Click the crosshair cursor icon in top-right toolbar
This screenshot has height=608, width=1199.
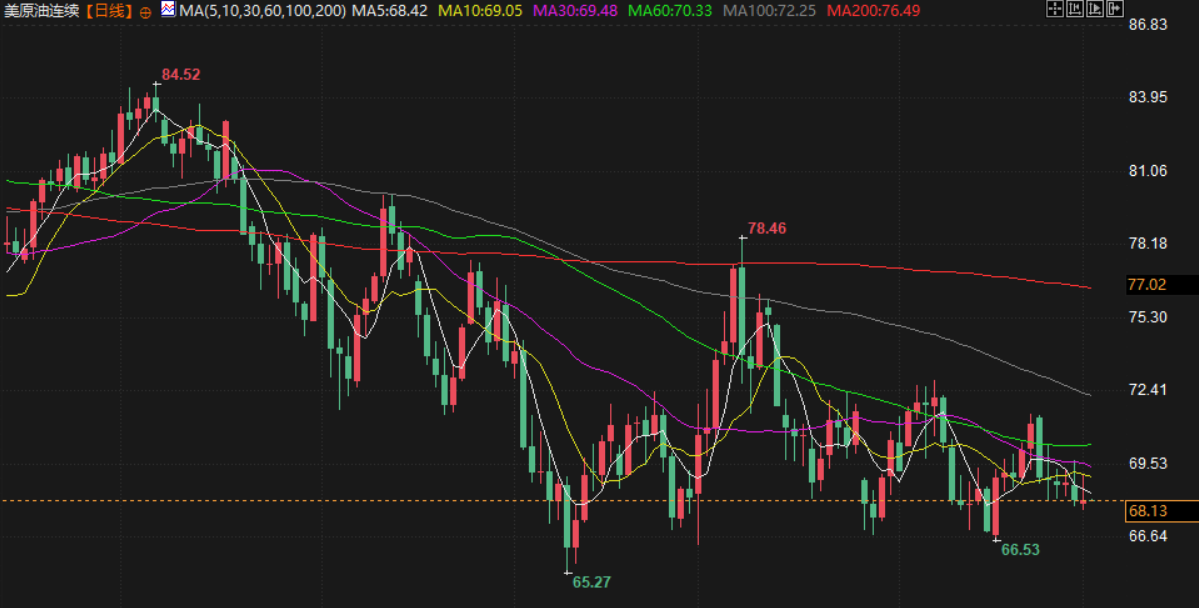pos(1055,10)
